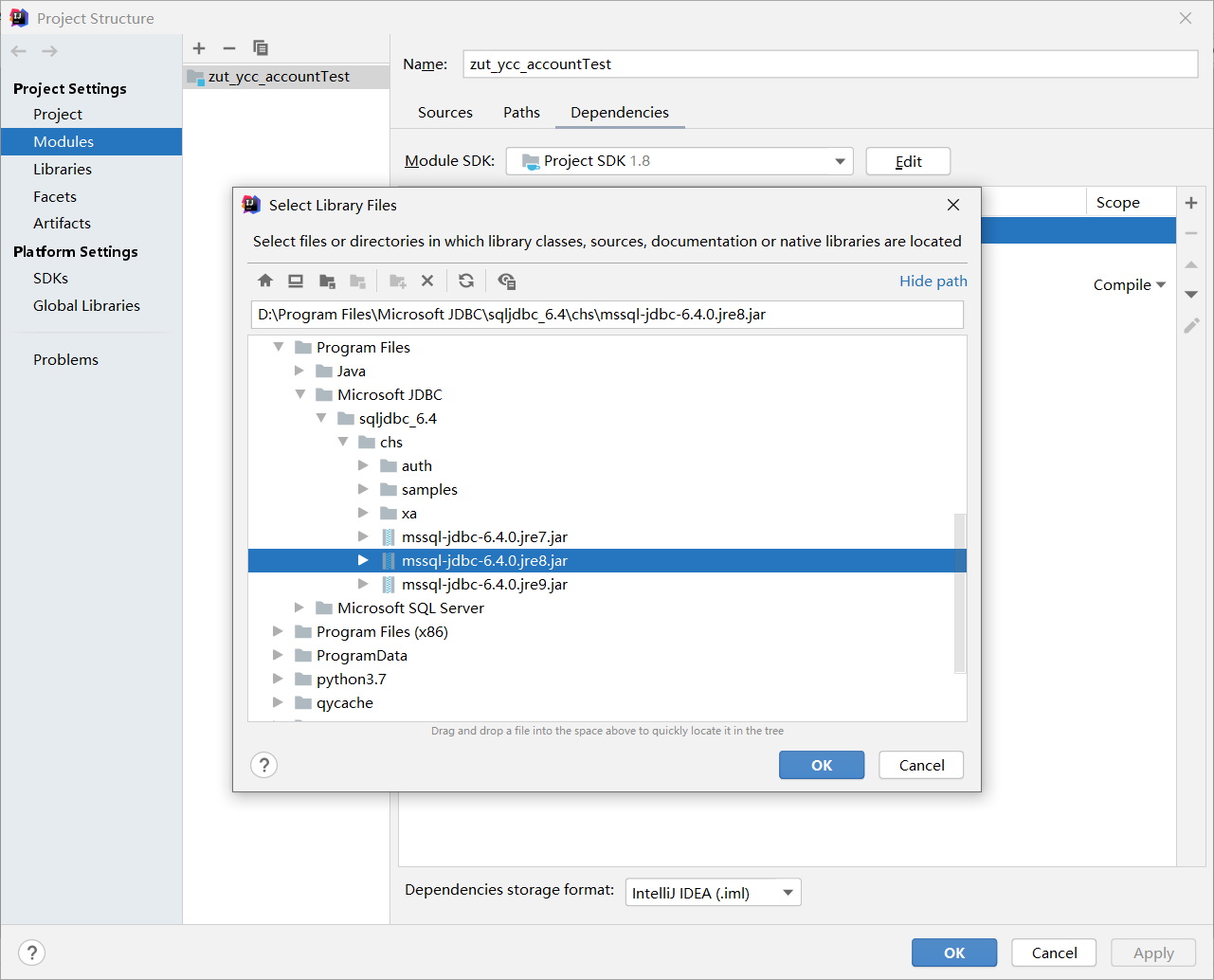Collapse the chs folder

coord(343,442)
